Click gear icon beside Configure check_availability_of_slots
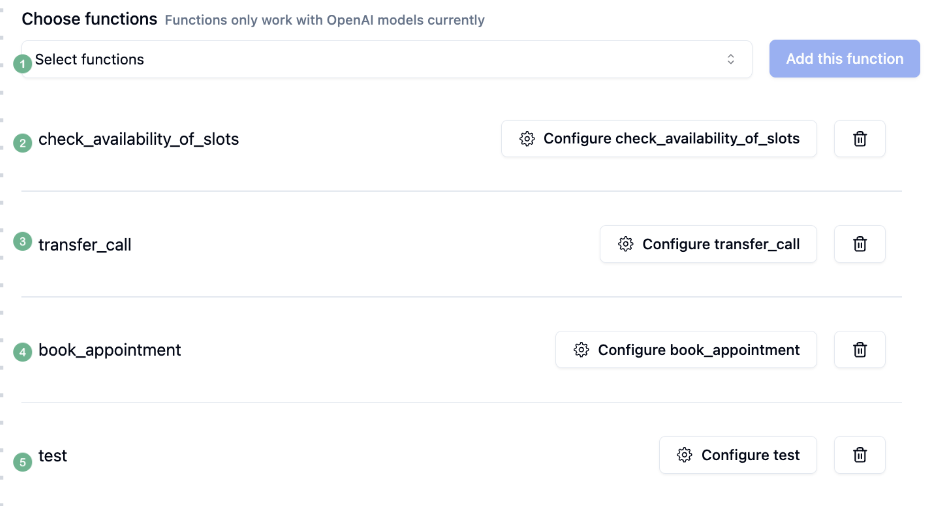This screenshot has width=934, height=506. (527, 139)
